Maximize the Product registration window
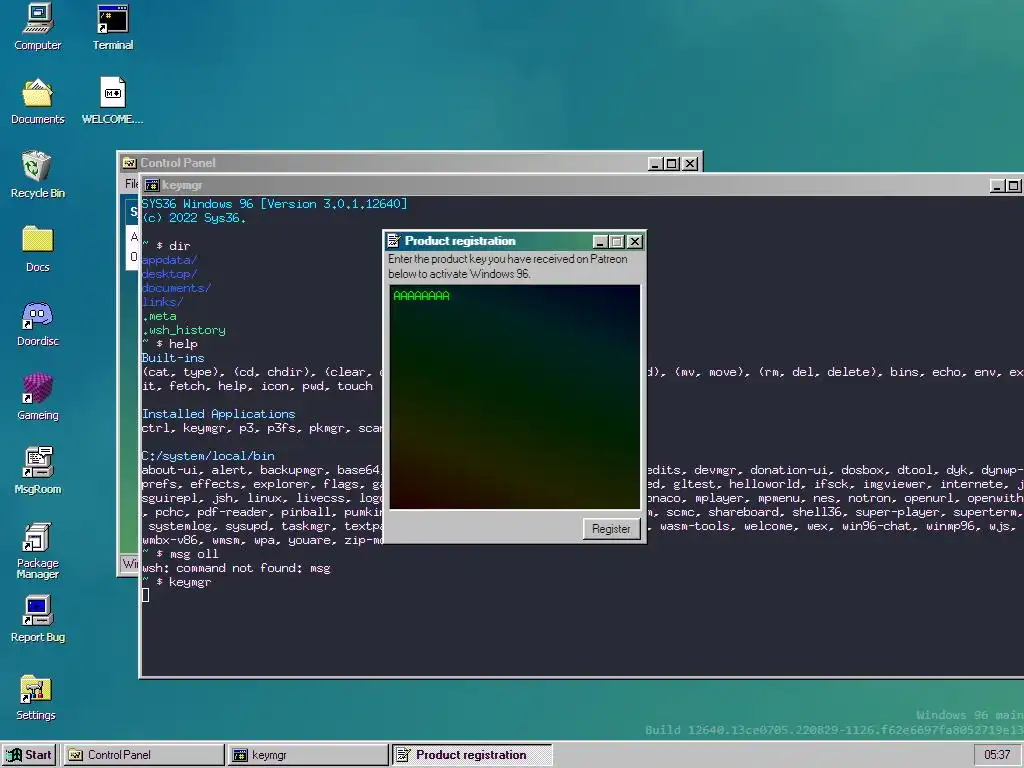Viewport: 1024px width, 768px height. click(x=616, y=242)
